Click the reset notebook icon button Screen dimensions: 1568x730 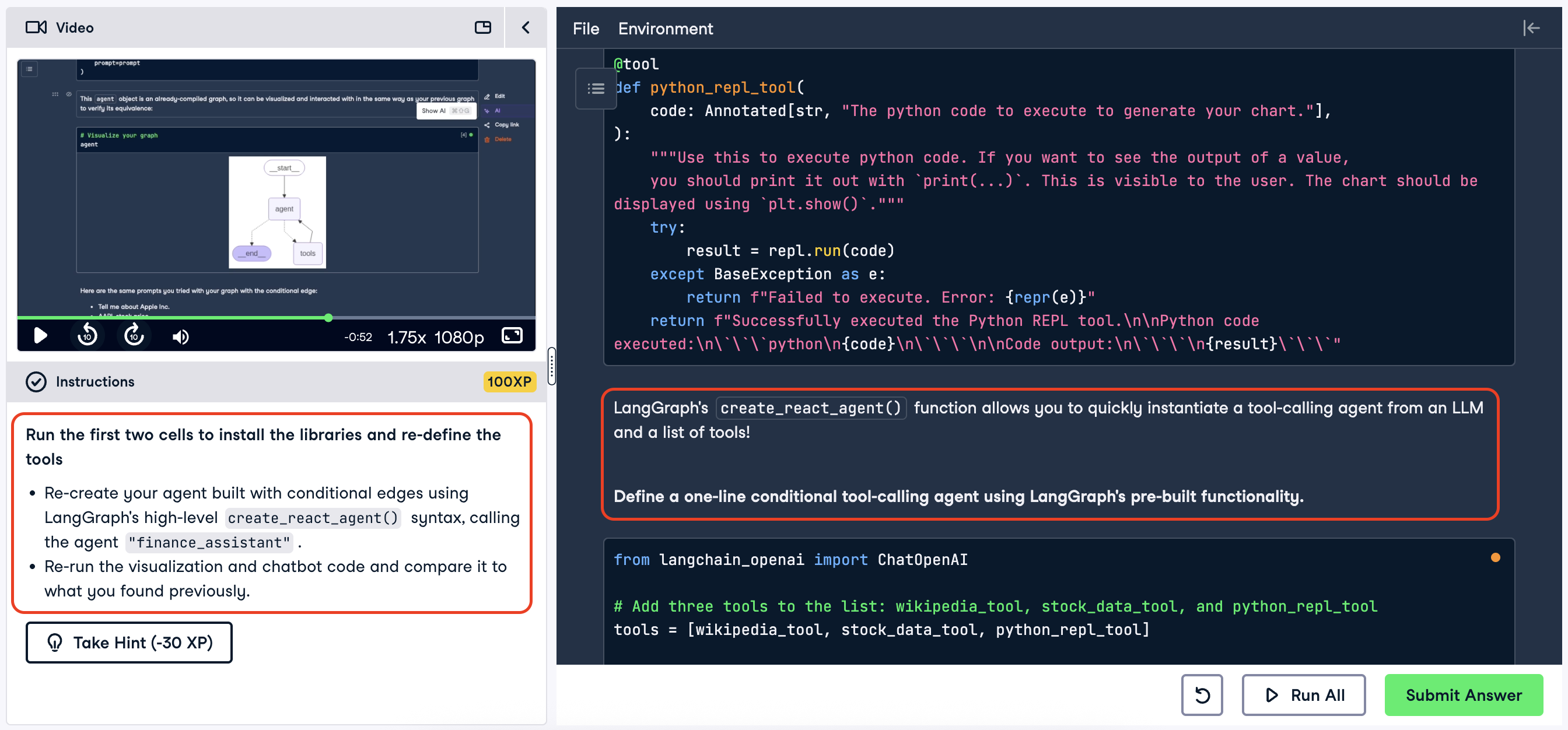coord(1202,694)
